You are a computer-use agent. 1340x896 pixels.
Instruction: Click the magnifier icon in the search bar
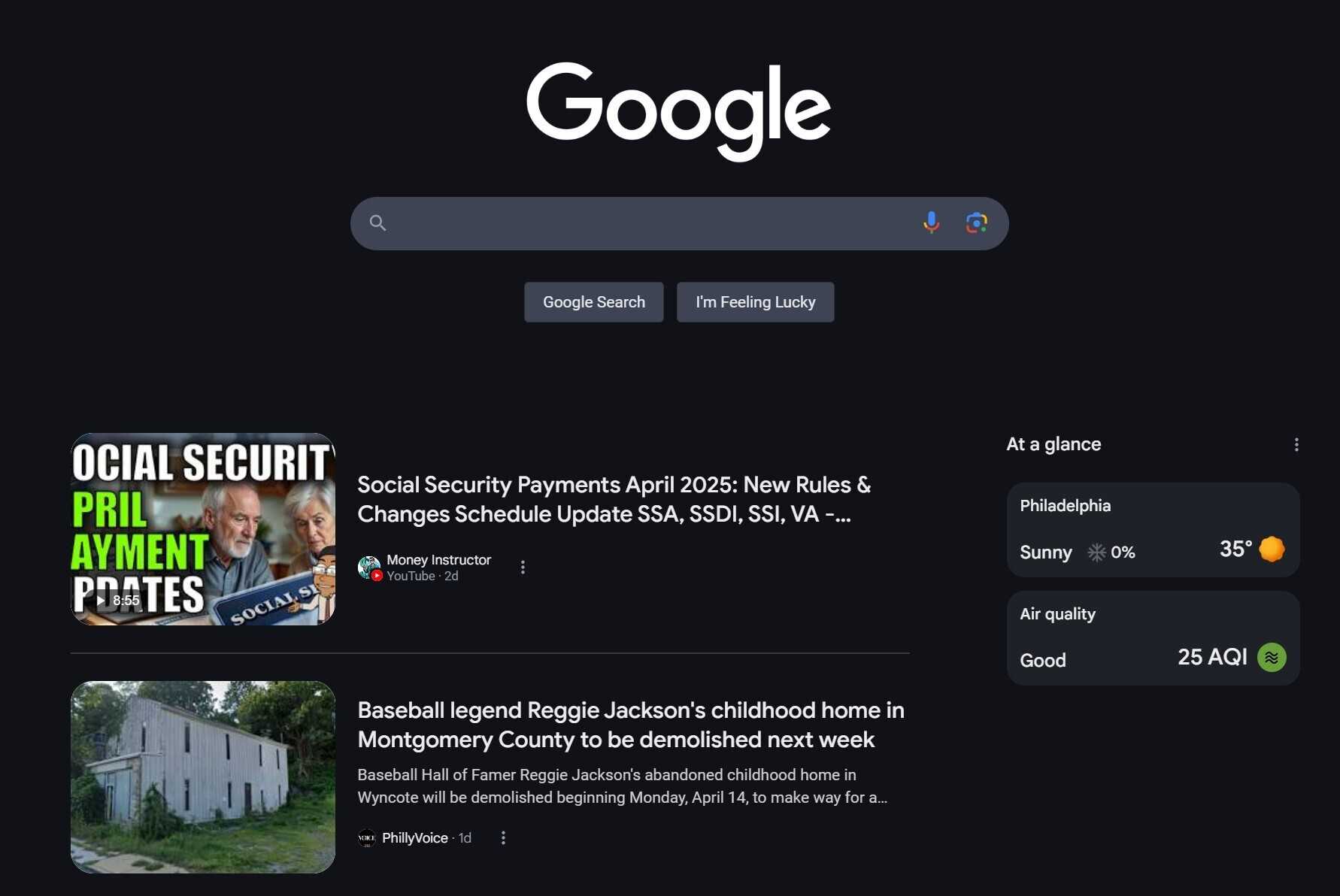[x=377, y=223]
